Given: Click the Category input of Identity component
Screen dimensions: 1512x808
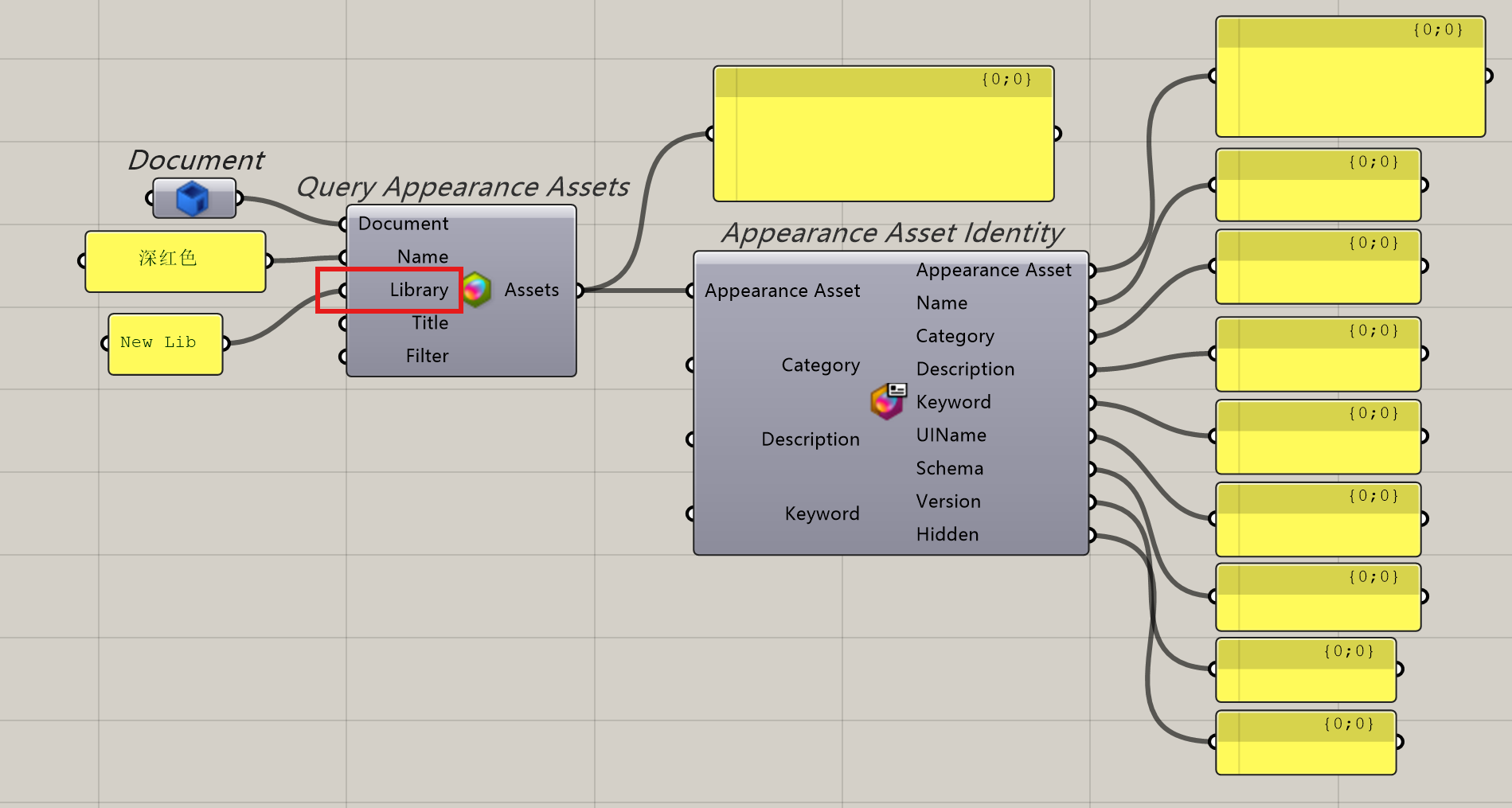Looking at the screenshot, I should (820, 365).
